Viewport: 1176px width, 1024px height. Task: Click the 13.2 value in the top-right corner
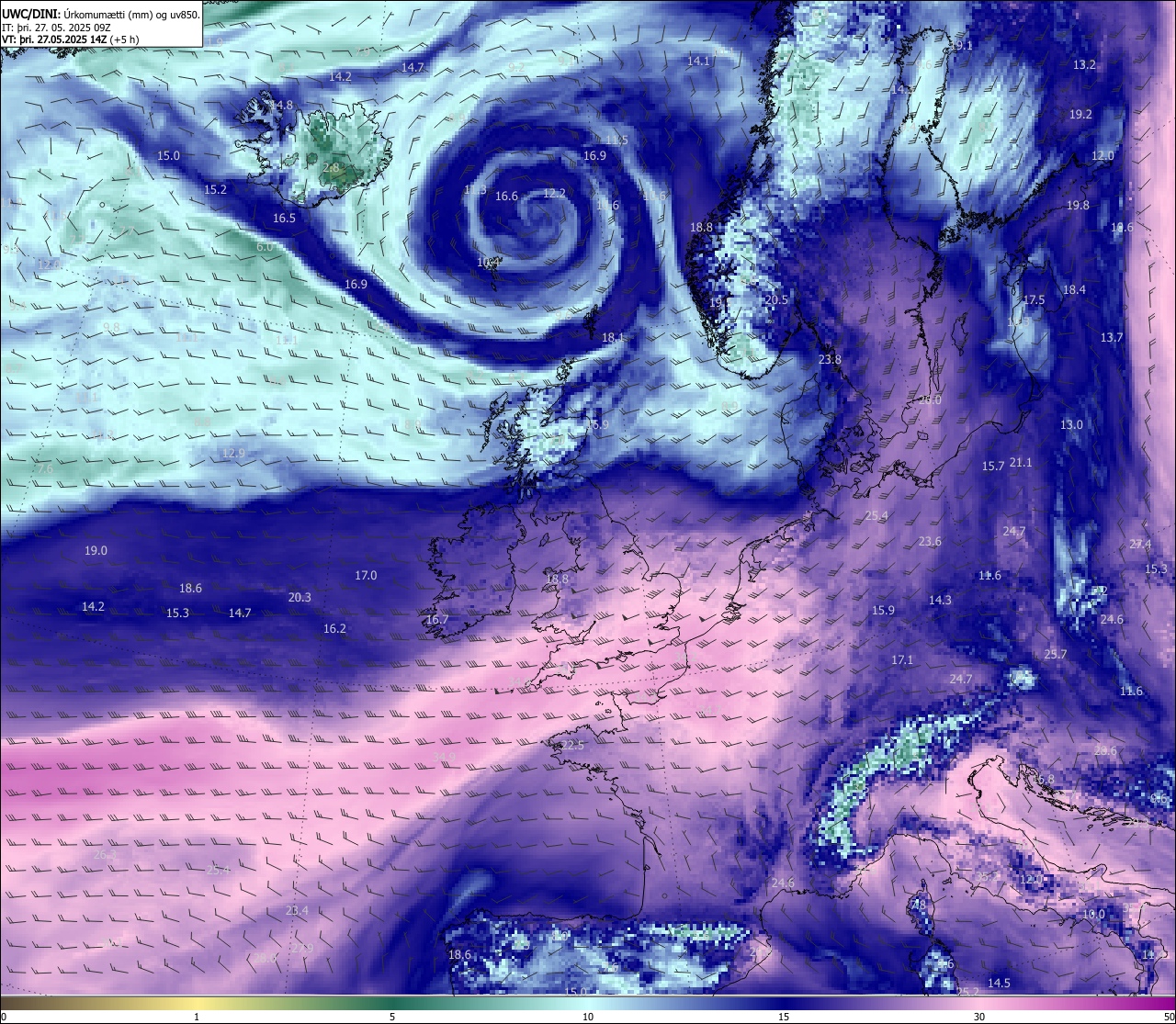(x=1084, y=65)
